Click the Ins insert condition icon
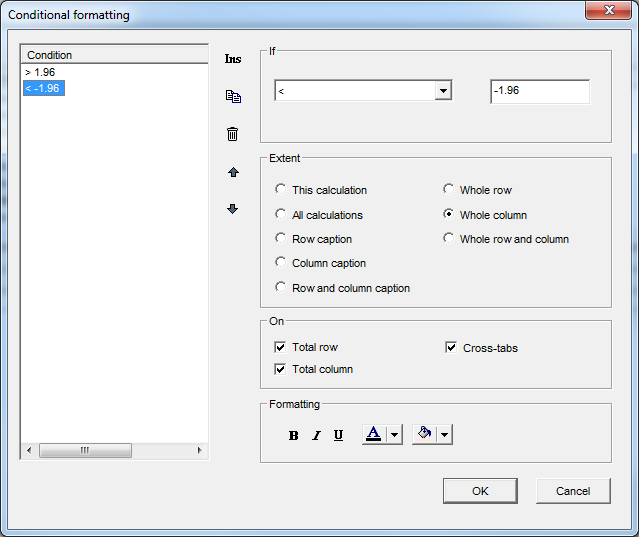The height and width of the screenshot is (537, 639). tap(233, 59)
